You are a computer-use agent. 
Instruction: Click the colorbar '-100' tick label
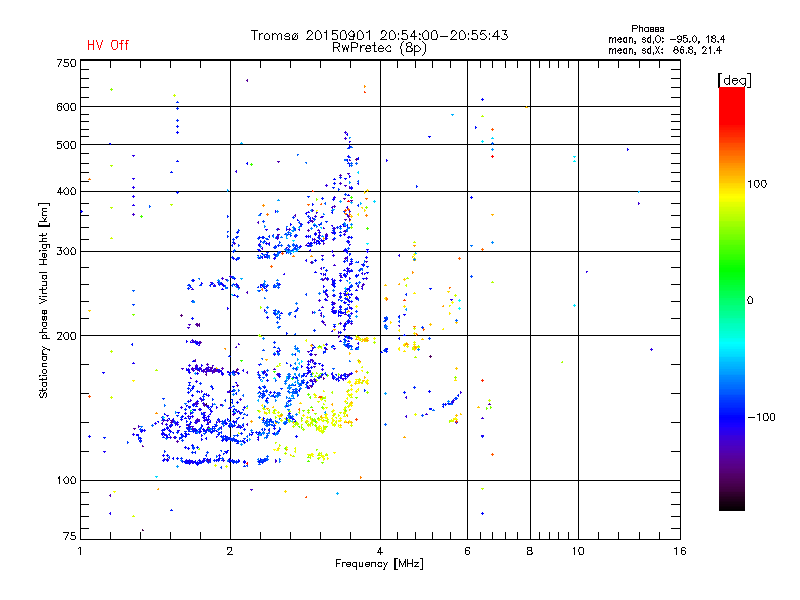point(761,417)
